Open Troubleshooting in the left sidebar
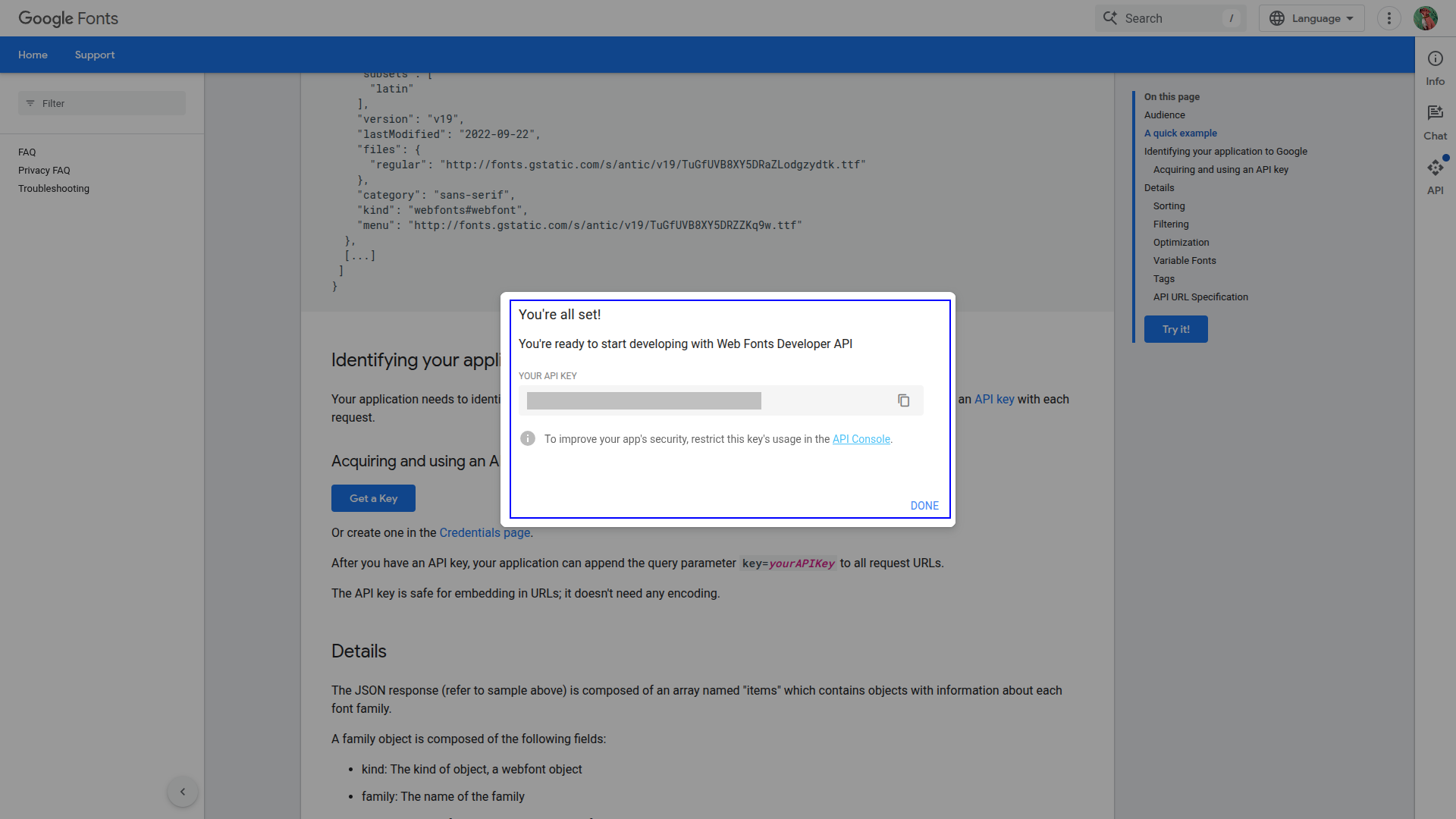The image size is (1456, 819). 54,189
